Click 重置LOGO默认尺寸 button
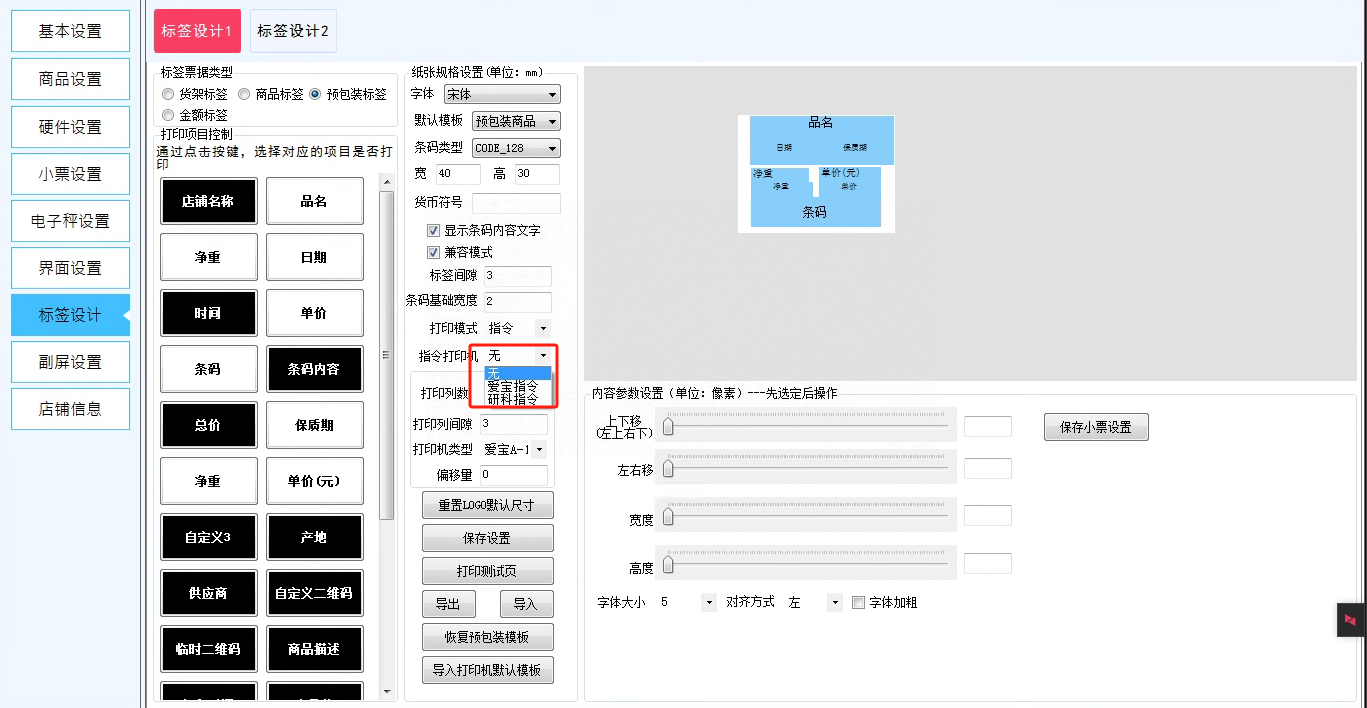 click(x=488, y=505)
